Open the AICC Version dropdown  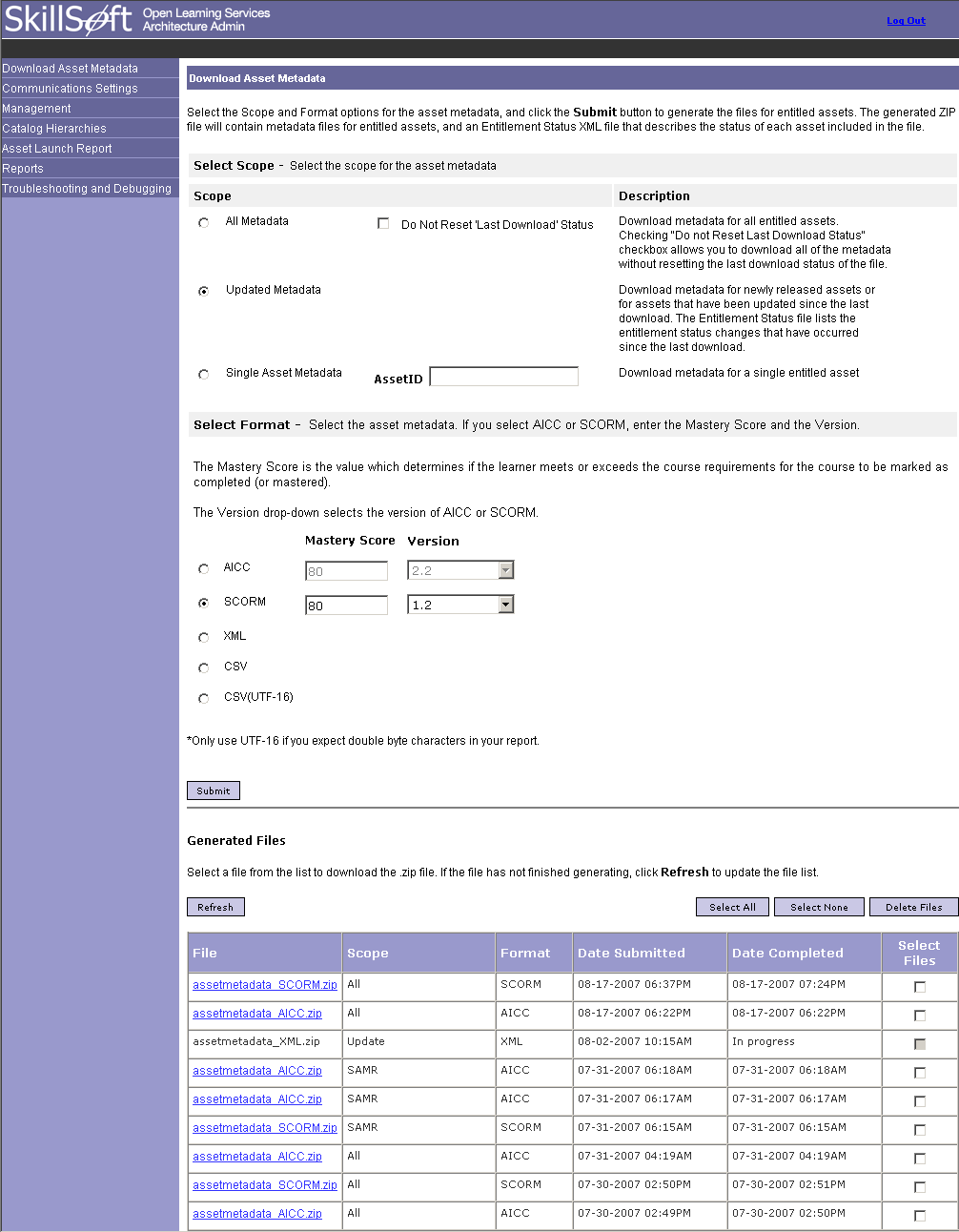click(506, 569)
